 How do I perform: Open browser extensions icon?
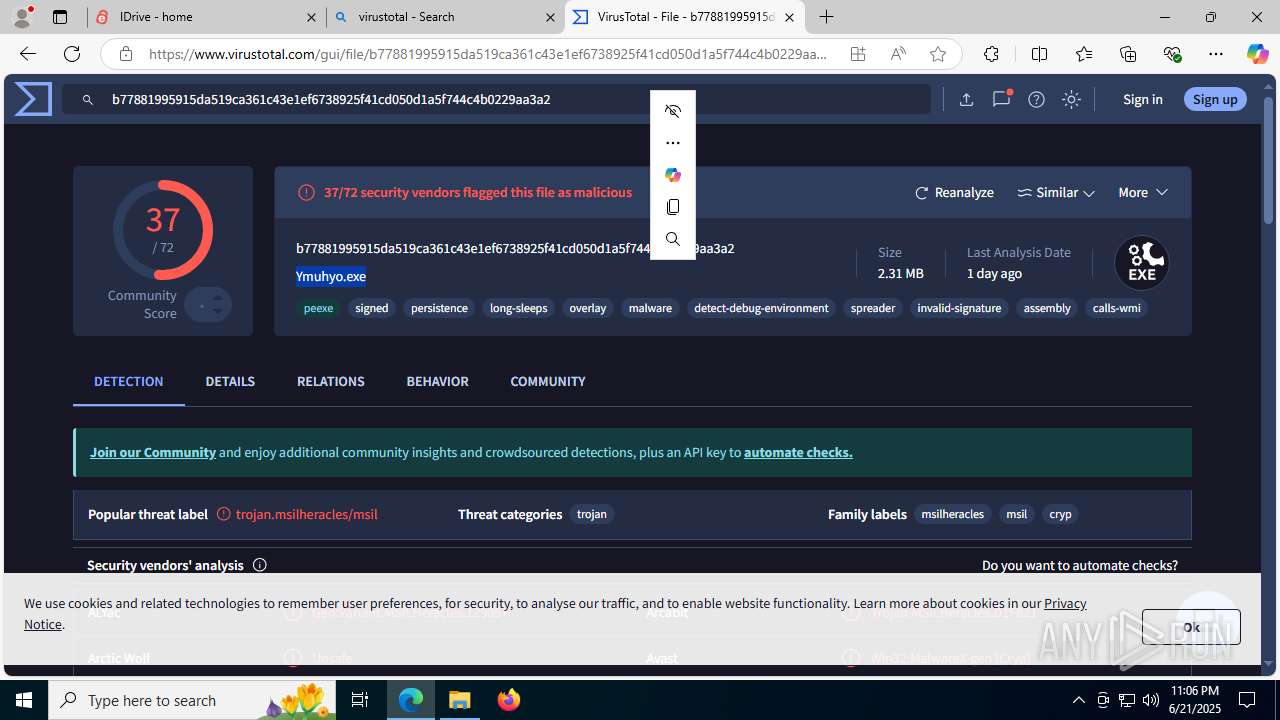tap(991, 54)
